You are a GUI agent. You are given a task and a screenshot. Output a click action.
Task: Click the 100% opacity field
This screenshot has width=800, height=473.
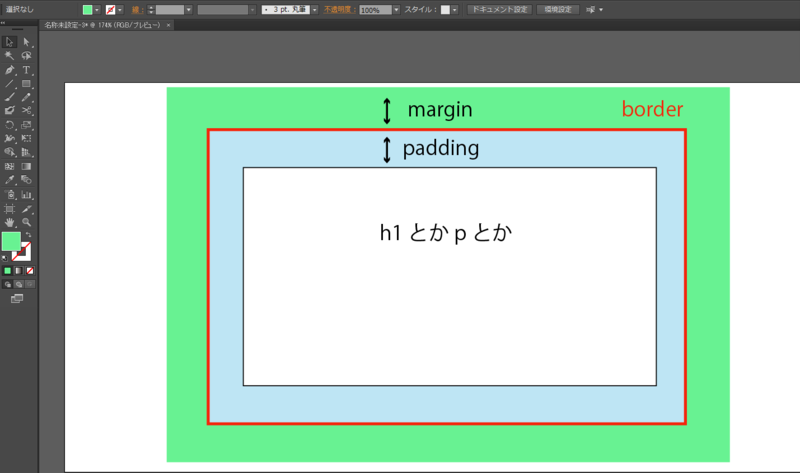[376, 10]
